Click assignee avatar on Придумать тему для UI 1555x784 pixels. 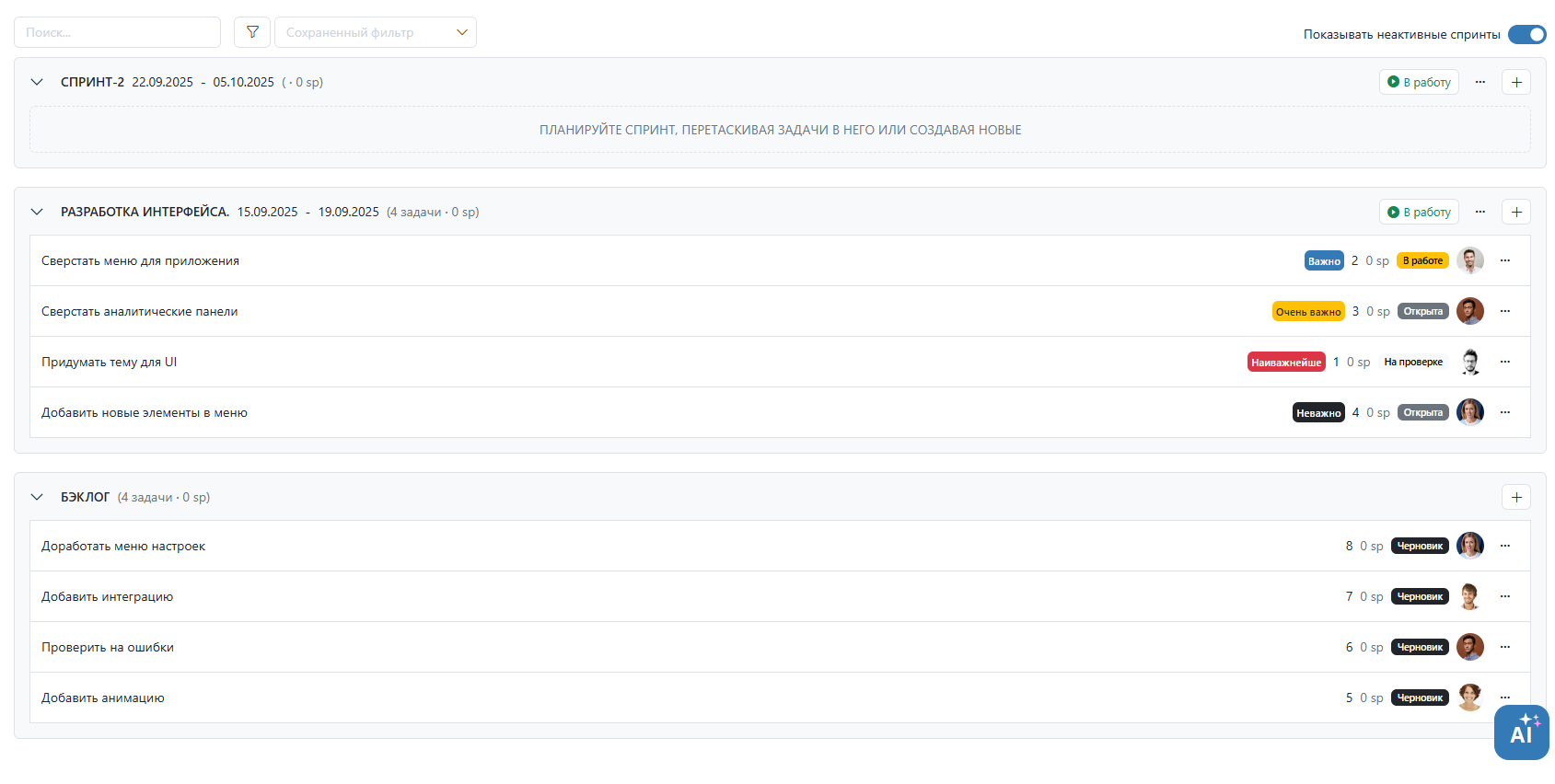pyautogui.click(x=1470, y=362)
